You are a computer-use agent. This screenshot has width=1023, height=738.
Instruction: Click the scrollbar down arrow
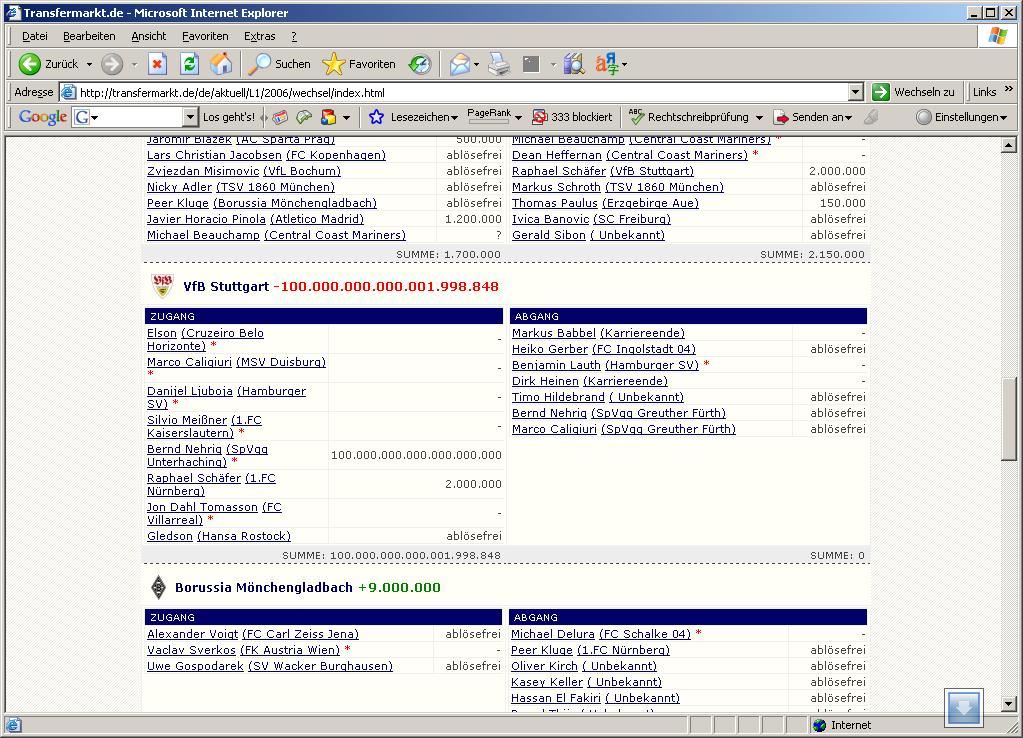pos(1009,705)
